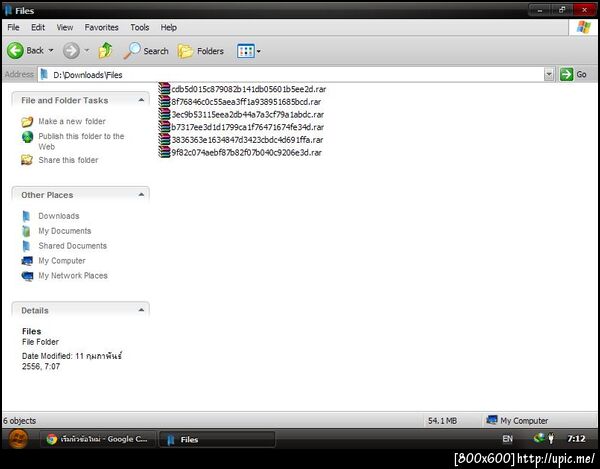Select the cdb5d015c879082b141db05601b5ee2d.rar icon

click(164, 89)
